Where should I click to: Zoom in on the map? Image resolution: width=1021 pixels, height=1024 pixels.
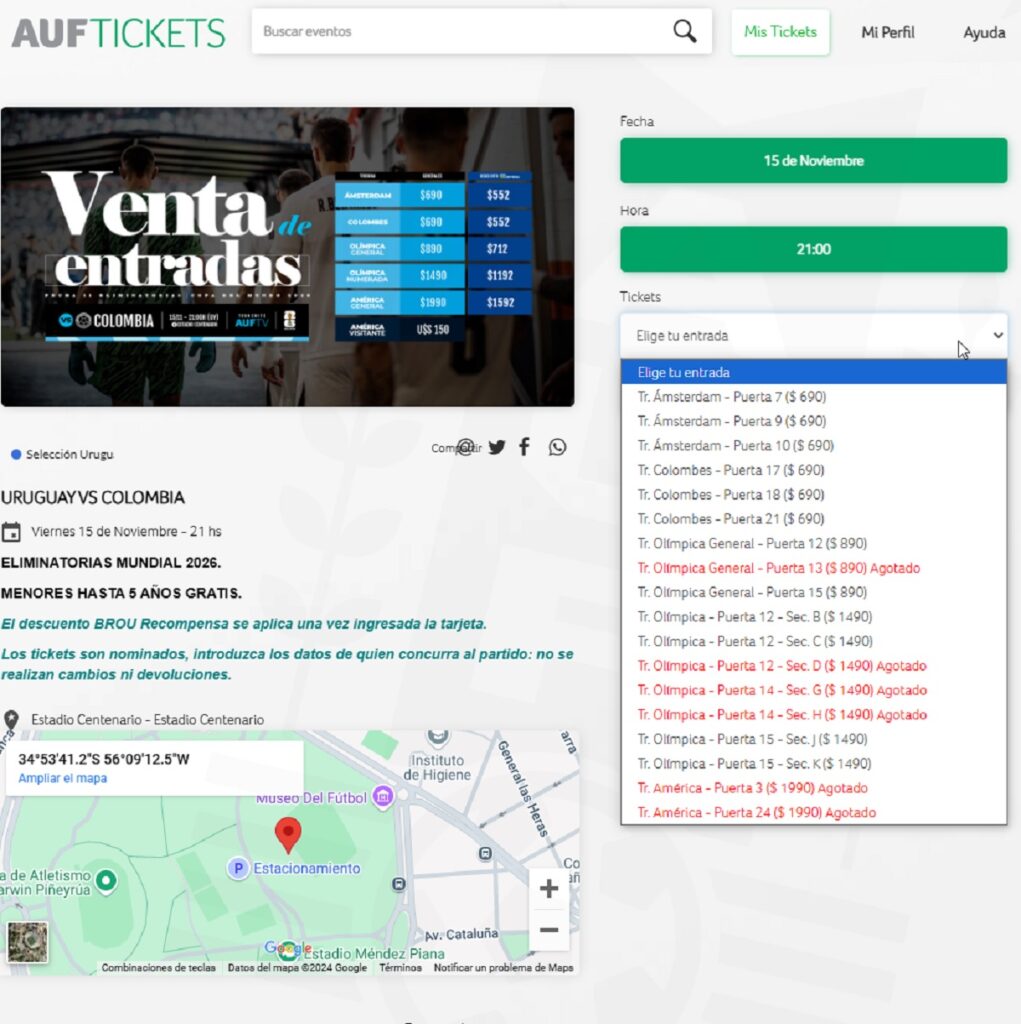(549, 888)
